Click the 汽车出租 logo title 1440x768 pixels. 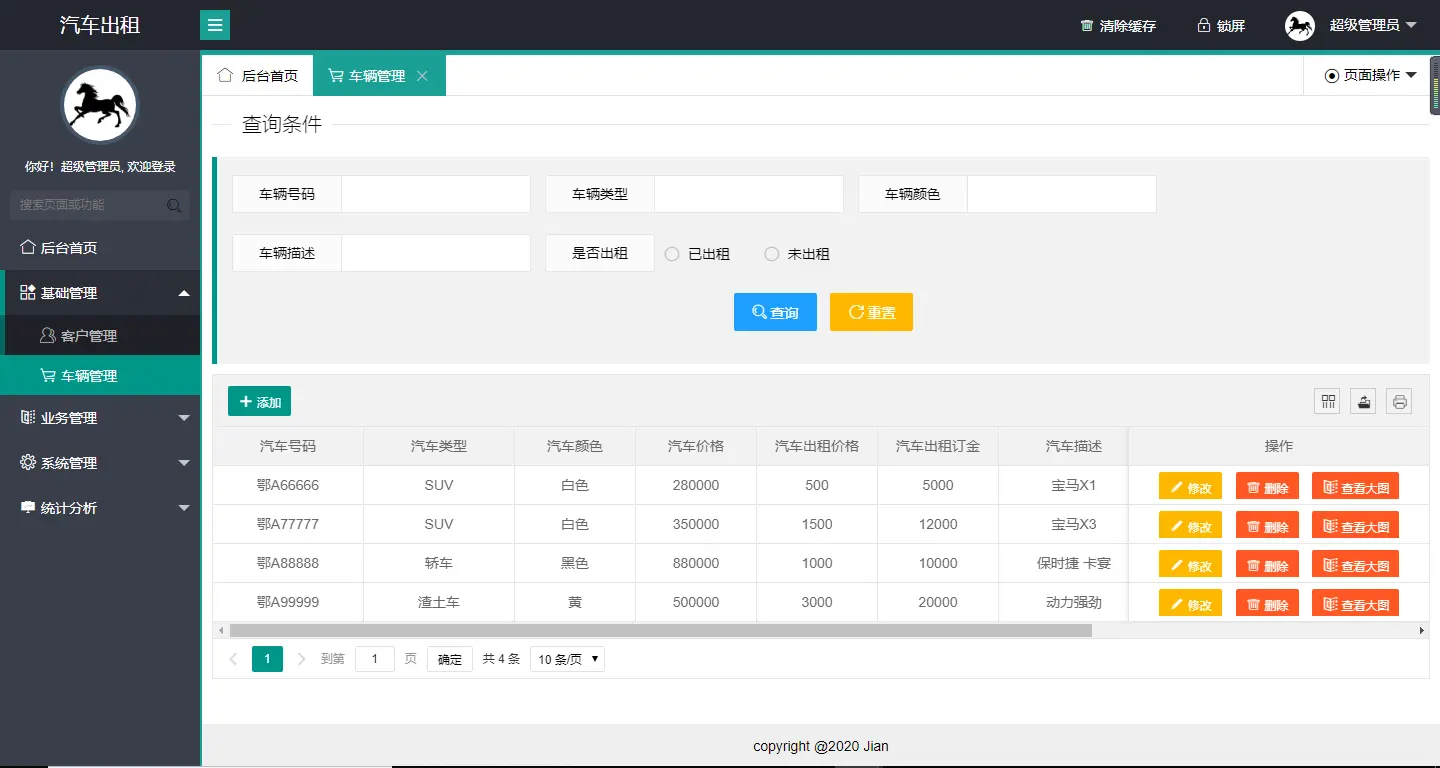(100, 25)
